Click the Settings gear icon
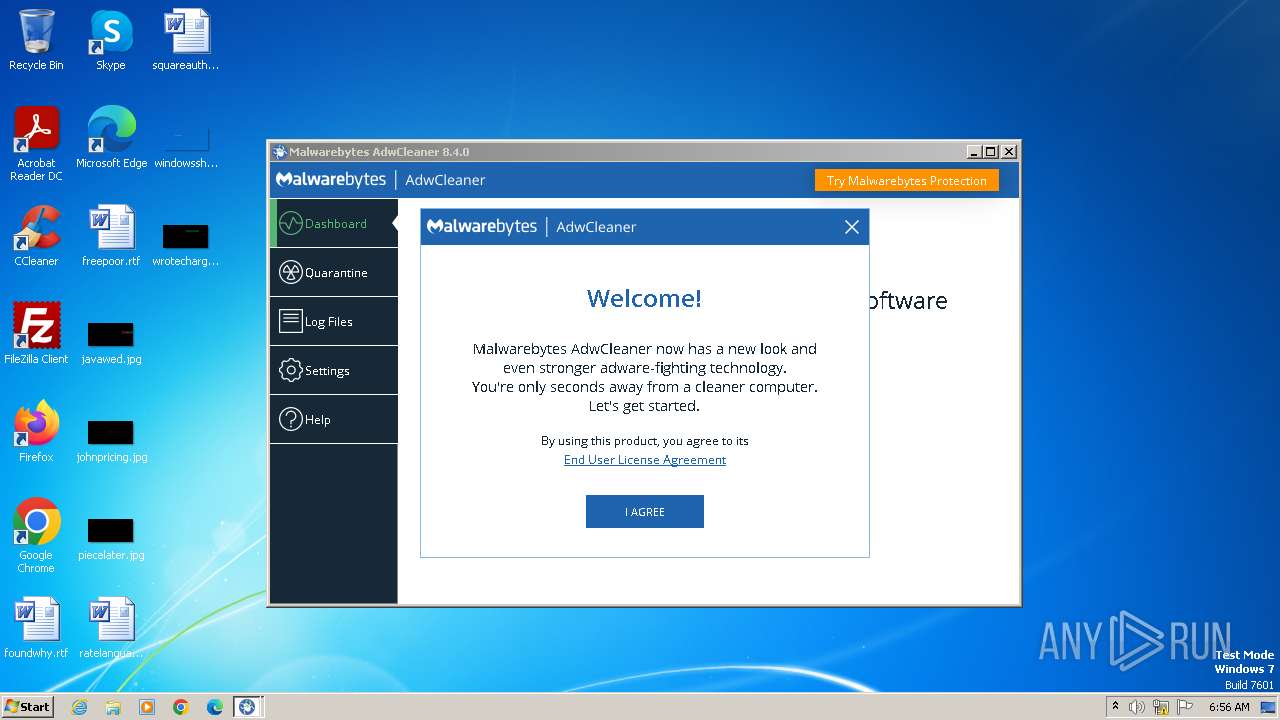This screenshot has height=720, width=1280. pos(290,370)
